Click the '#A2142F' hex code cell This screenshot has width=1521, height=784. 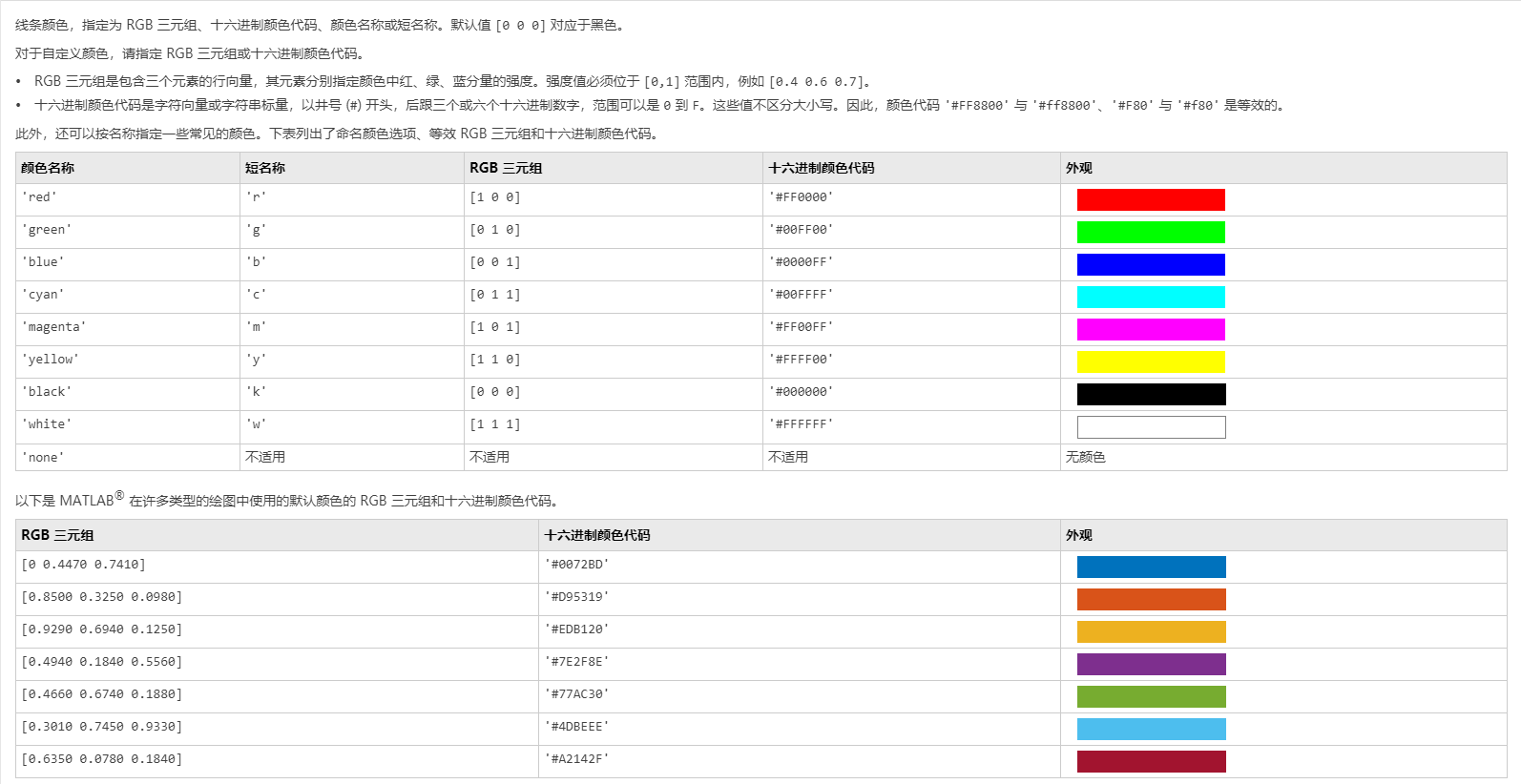coord(800,762)
